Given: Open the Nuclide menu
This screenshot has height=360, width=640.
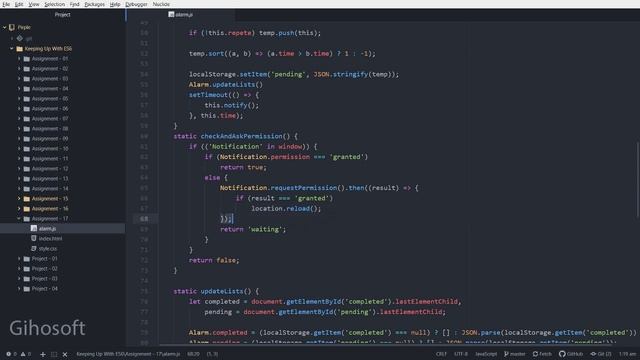Looking at the screenshot, I should click(161, 4).
